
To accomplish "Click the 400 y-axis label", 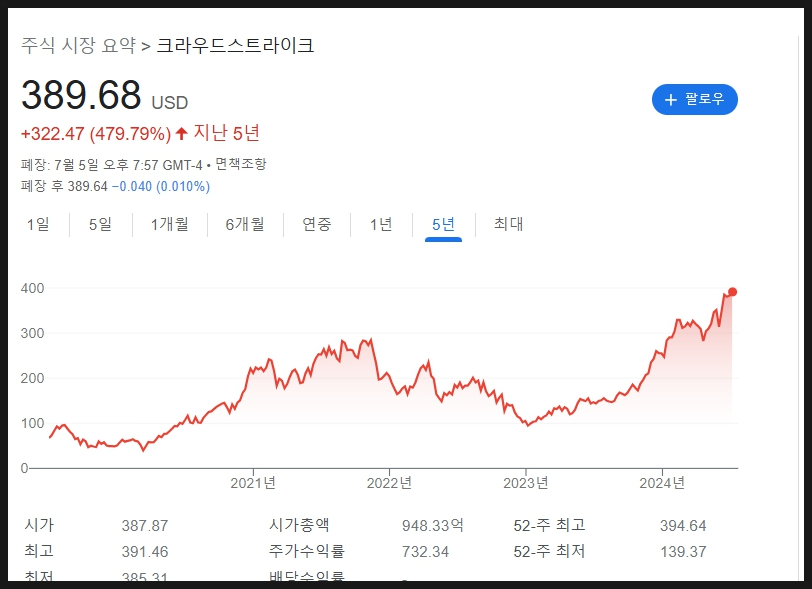I will coord(32,288).
